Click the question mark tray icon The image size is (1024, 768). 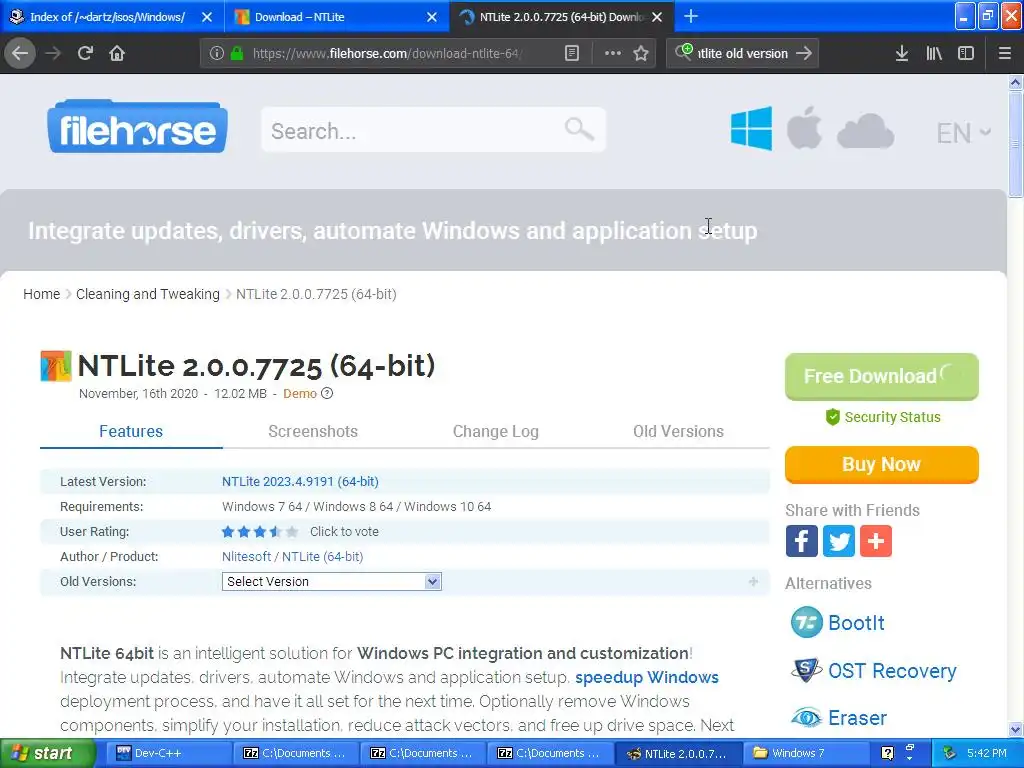(887, 753)
